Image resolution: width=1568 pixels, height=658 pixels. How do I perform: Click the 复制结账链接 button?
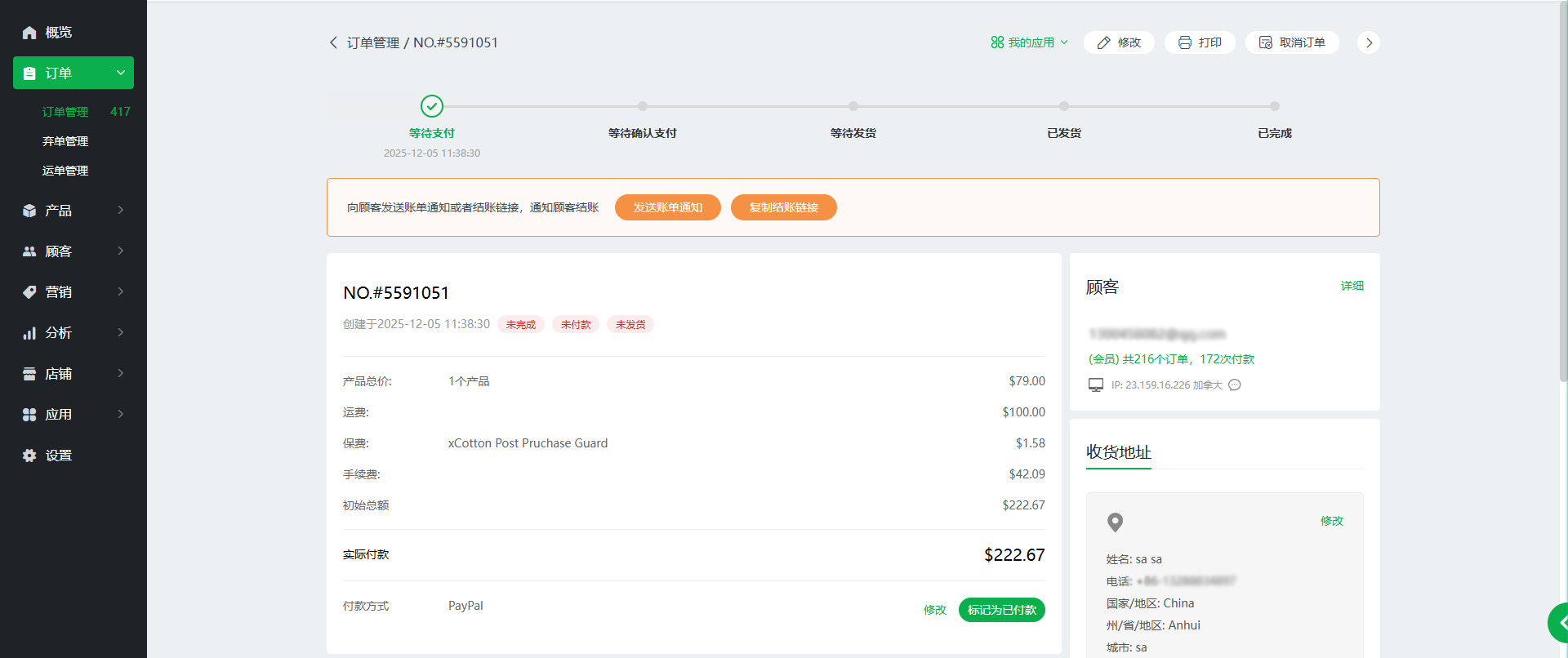click(x=783, y=207)
